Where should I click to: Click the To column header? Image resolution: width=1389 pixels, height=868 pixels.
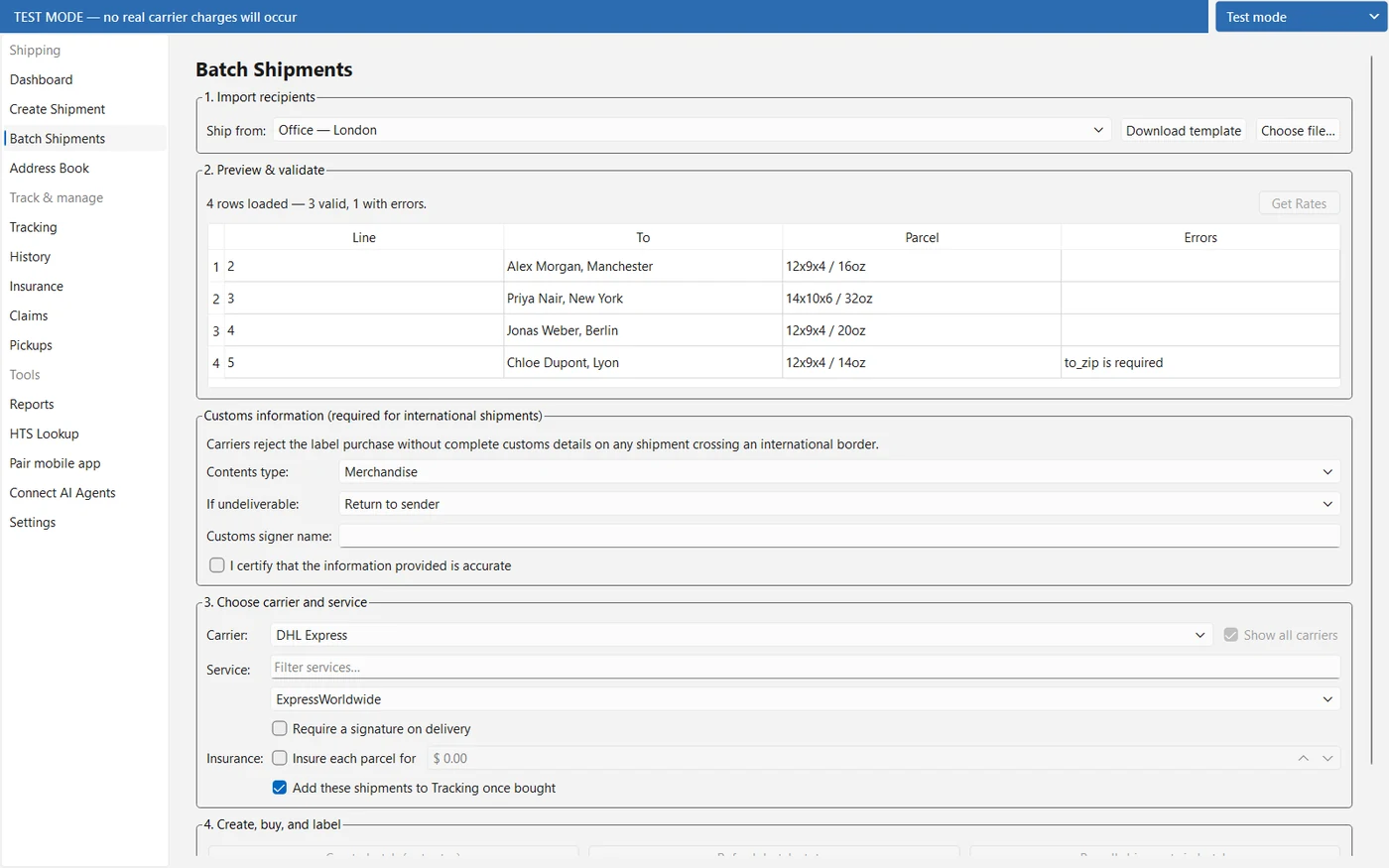tap(643, 238)
